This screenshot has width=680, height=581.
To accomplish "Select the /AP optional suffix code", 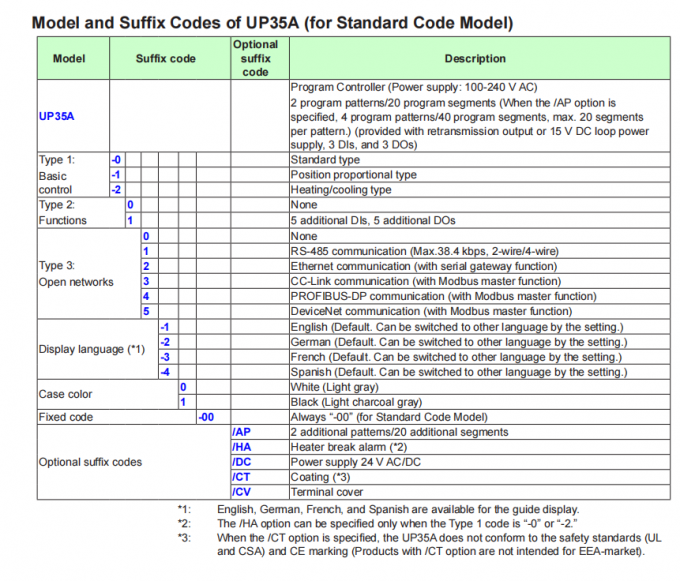I will pyautogui.click(x=241, y=431).
